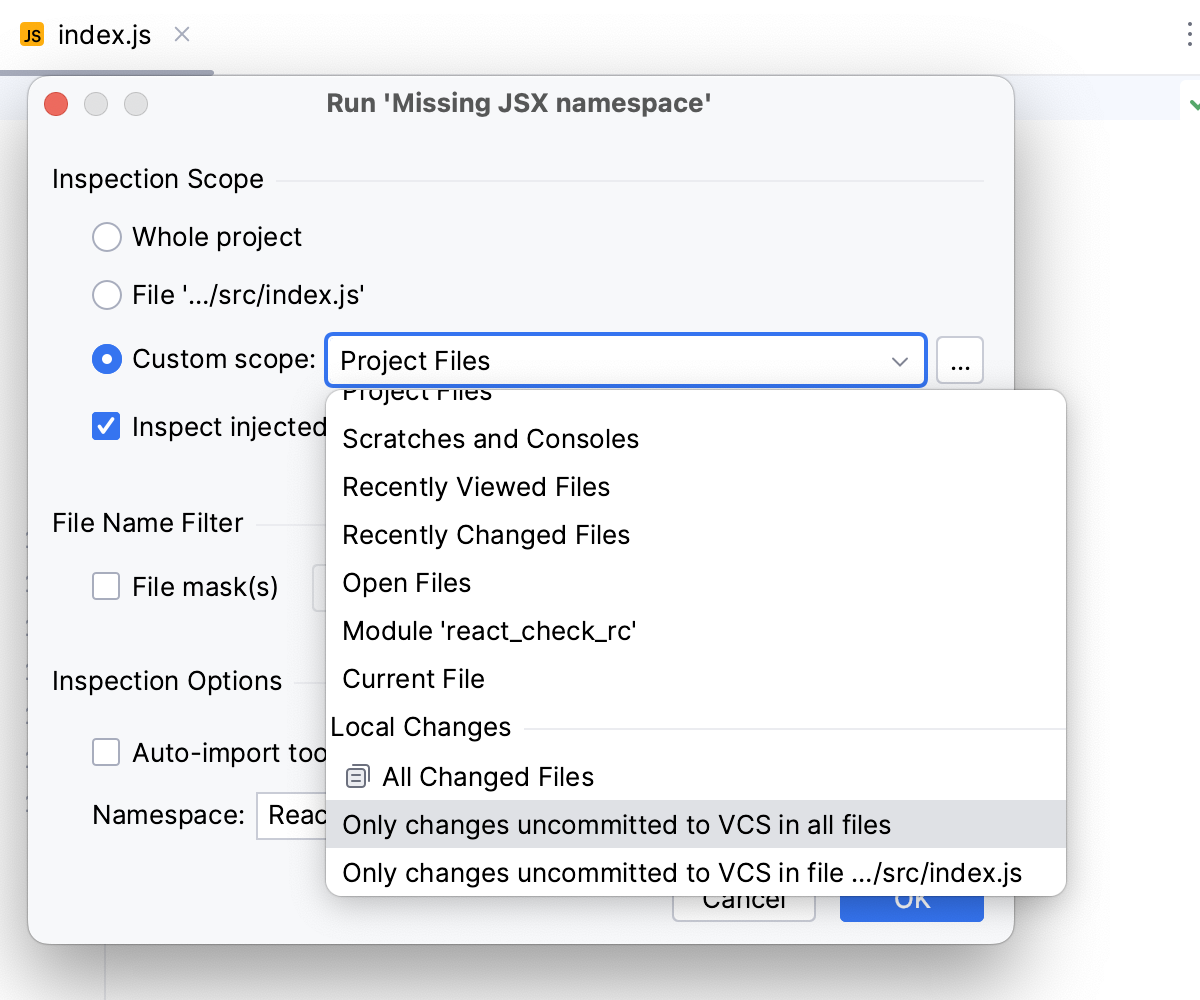Enable the Auto-import checkbox
This screenshot has height=1000, width=1200.
[107, 753]
